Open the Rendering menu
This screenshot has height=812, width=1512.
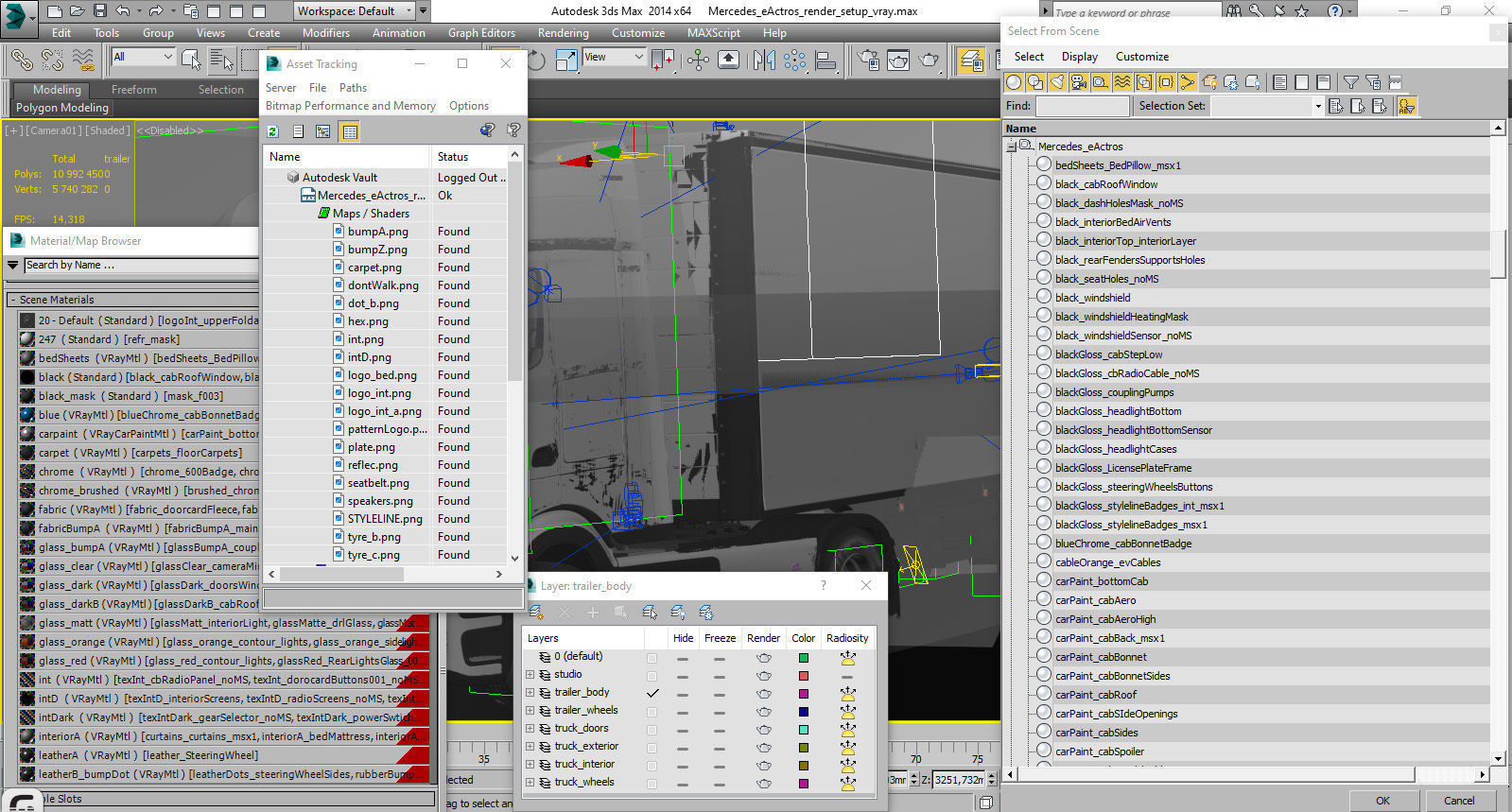[x=563, y=32]
